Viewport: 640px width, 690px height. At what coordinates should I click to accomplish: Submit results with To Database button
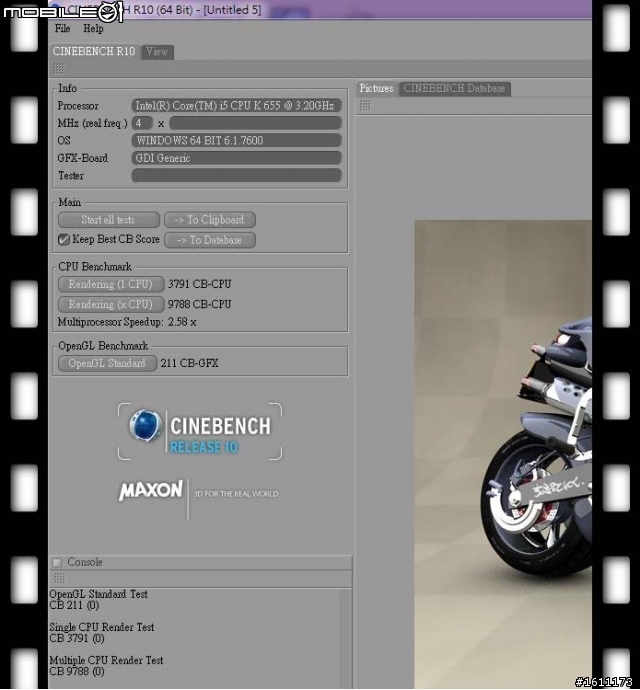[x=210, y=240]
